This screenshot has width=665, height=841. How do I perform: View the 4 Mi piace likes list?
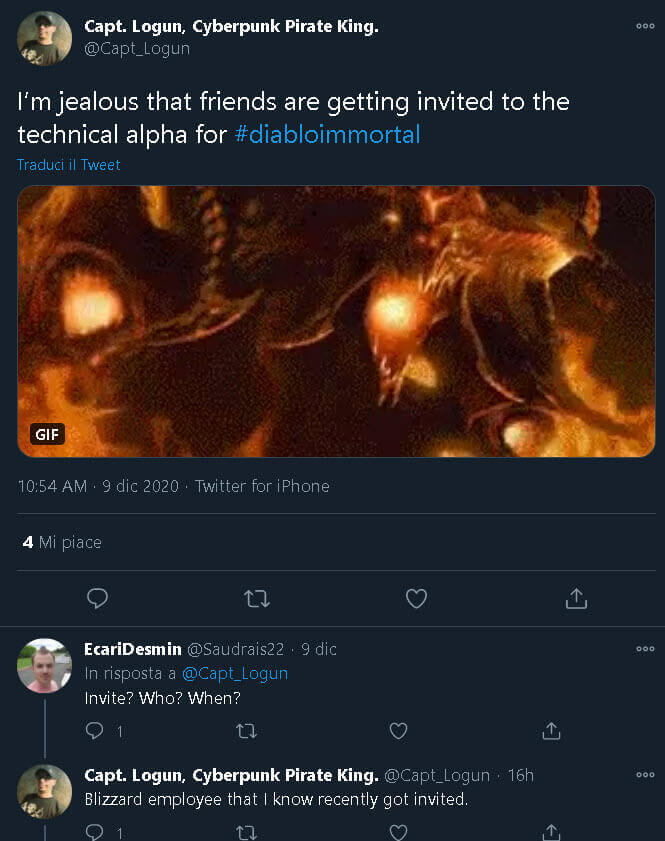coord(62,542)
